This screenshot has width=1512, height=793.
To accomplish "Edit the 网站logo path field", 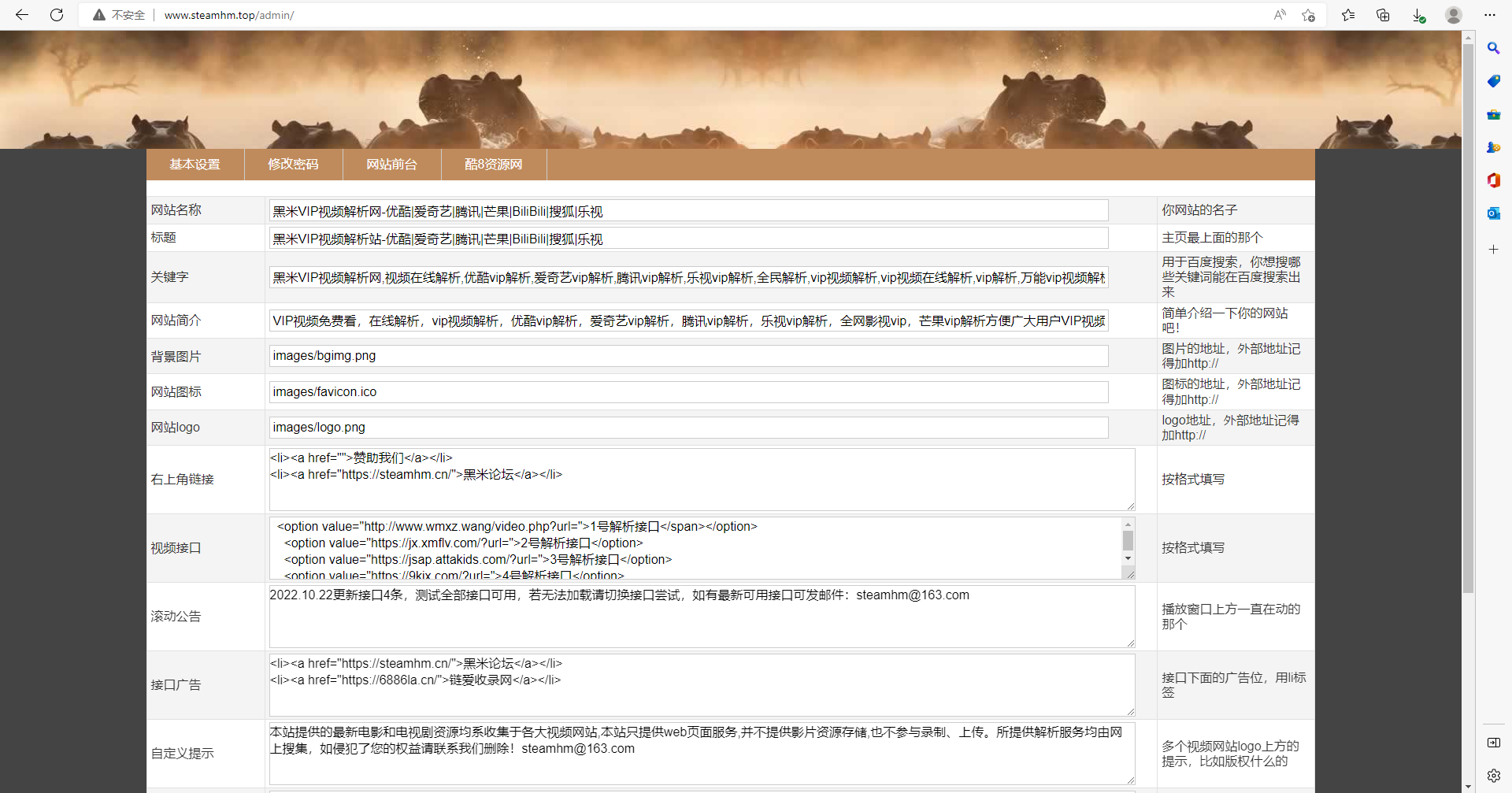I will coord(688,428).
